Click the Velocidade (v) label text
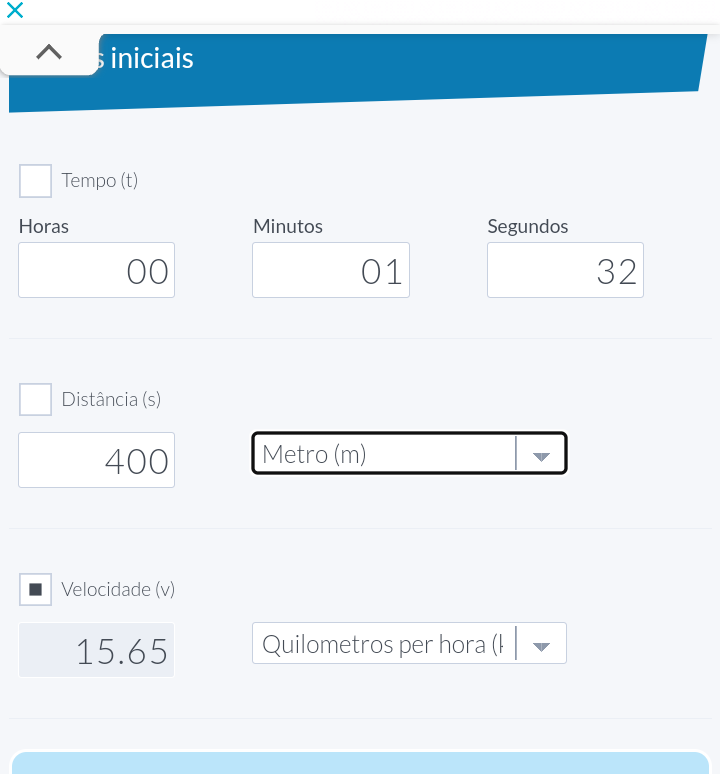Screen dimensions: 720x774 pos(118,589)
